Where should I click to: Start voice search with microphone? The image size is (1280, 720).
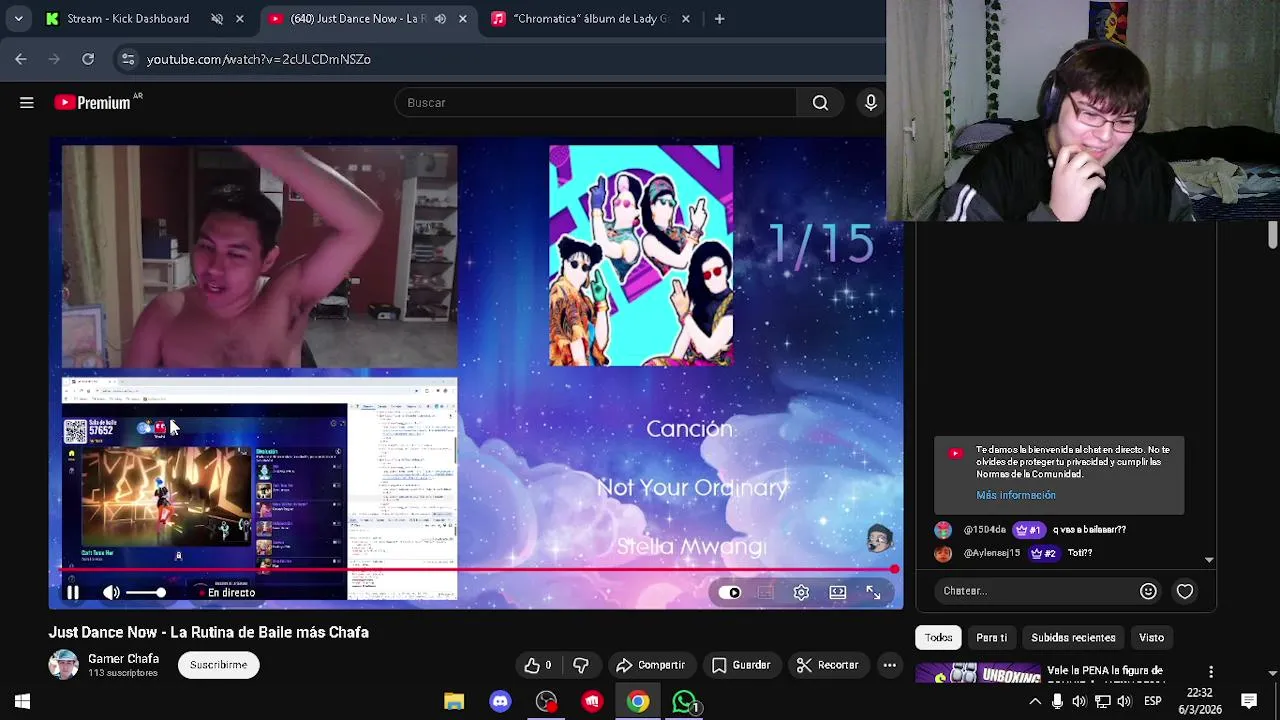[x=871, y=102]
